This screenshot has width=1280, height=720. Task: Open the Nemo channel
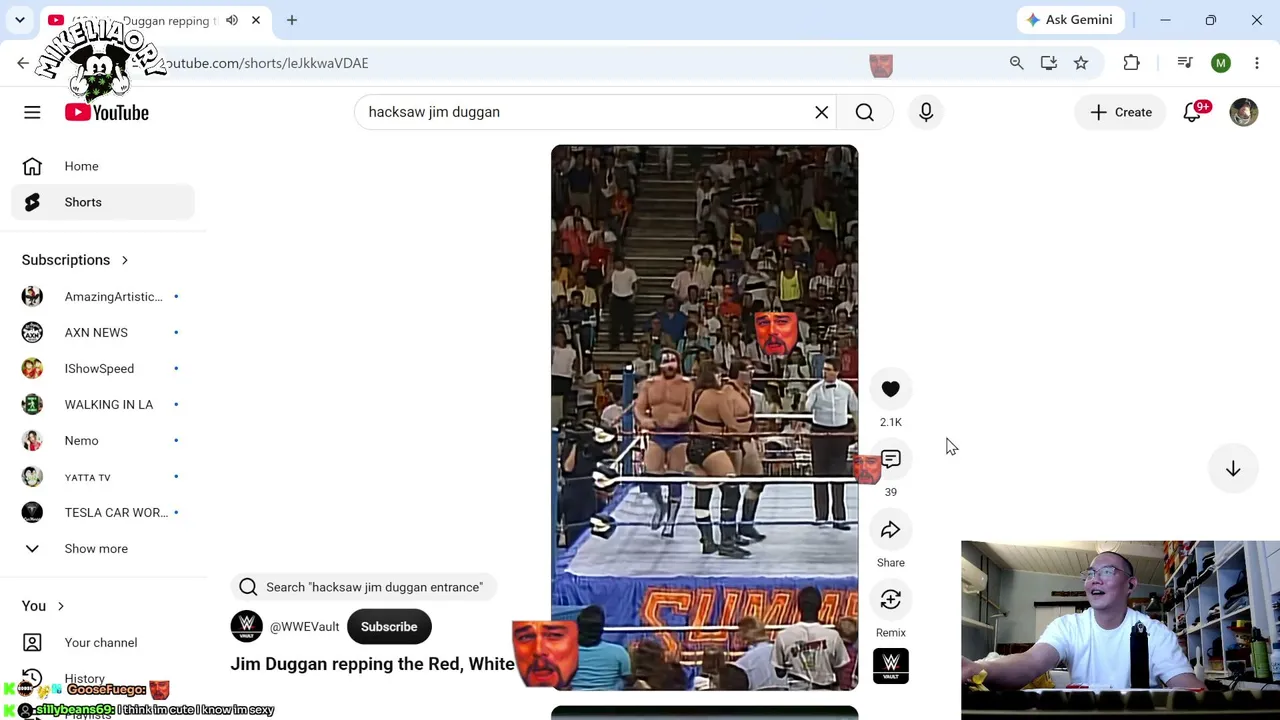(103, 440)
